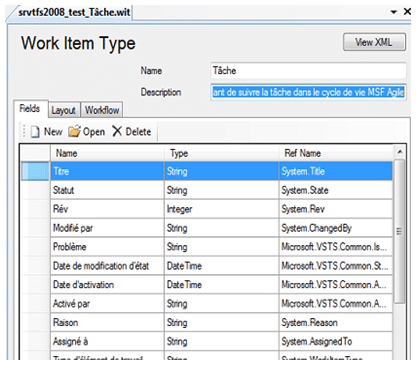Screen dimensions: 416x366
Task: Open the document tab list dropdown arrow
Action: click(x=394, y=12)
